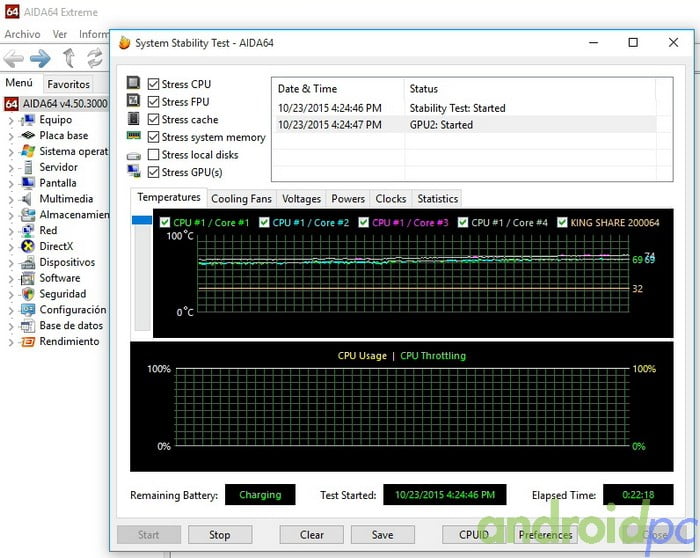The width and height of the screenshot is (700, 558).
Task: Click the Placa base motherboard icon
Action: coord(28,135)
